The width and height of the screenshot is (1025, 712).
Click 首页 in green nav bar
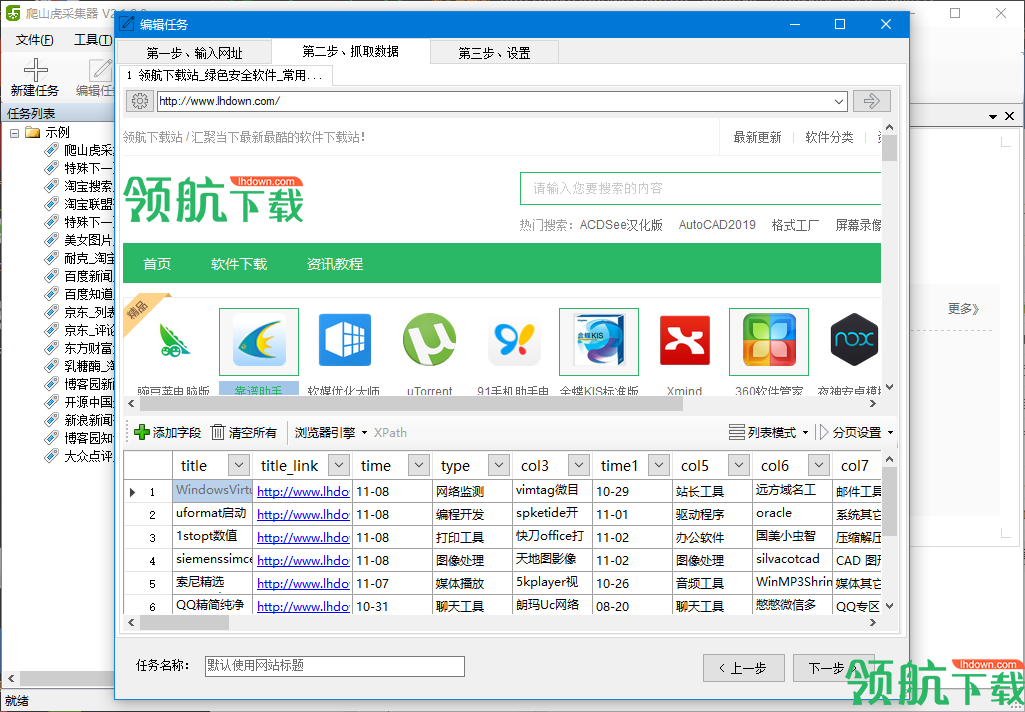[157, 264]
